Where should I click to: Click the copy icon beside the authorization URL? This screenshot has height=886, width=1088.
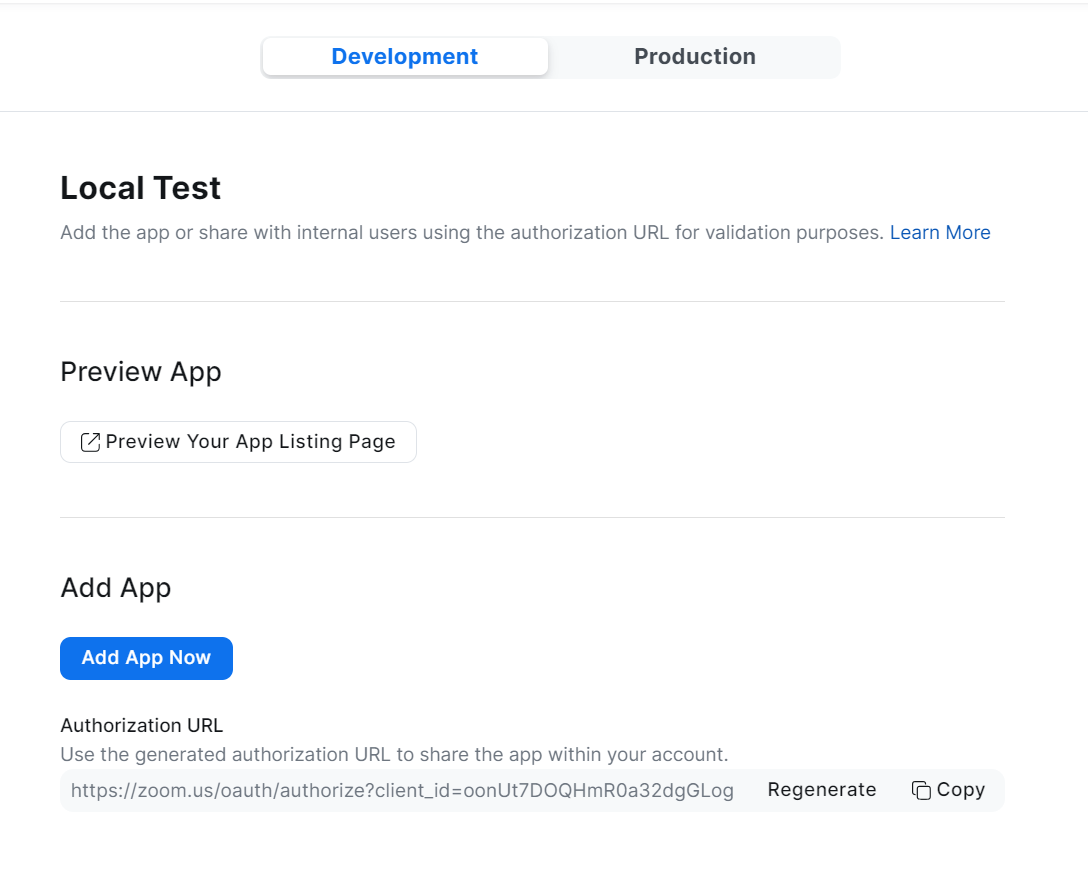pos(921,790)
